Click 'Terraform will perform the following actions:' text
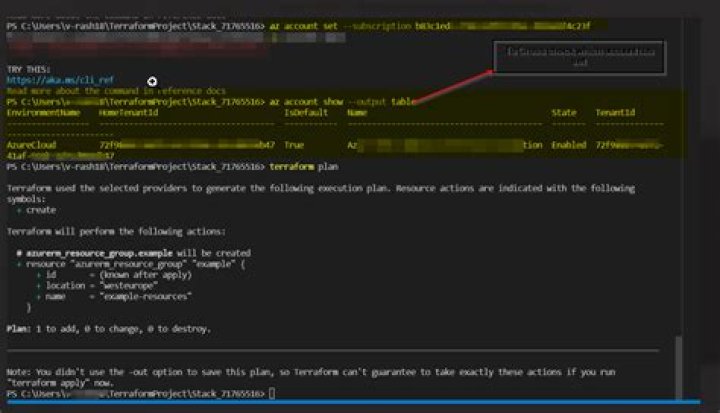 tap(116, 232)
